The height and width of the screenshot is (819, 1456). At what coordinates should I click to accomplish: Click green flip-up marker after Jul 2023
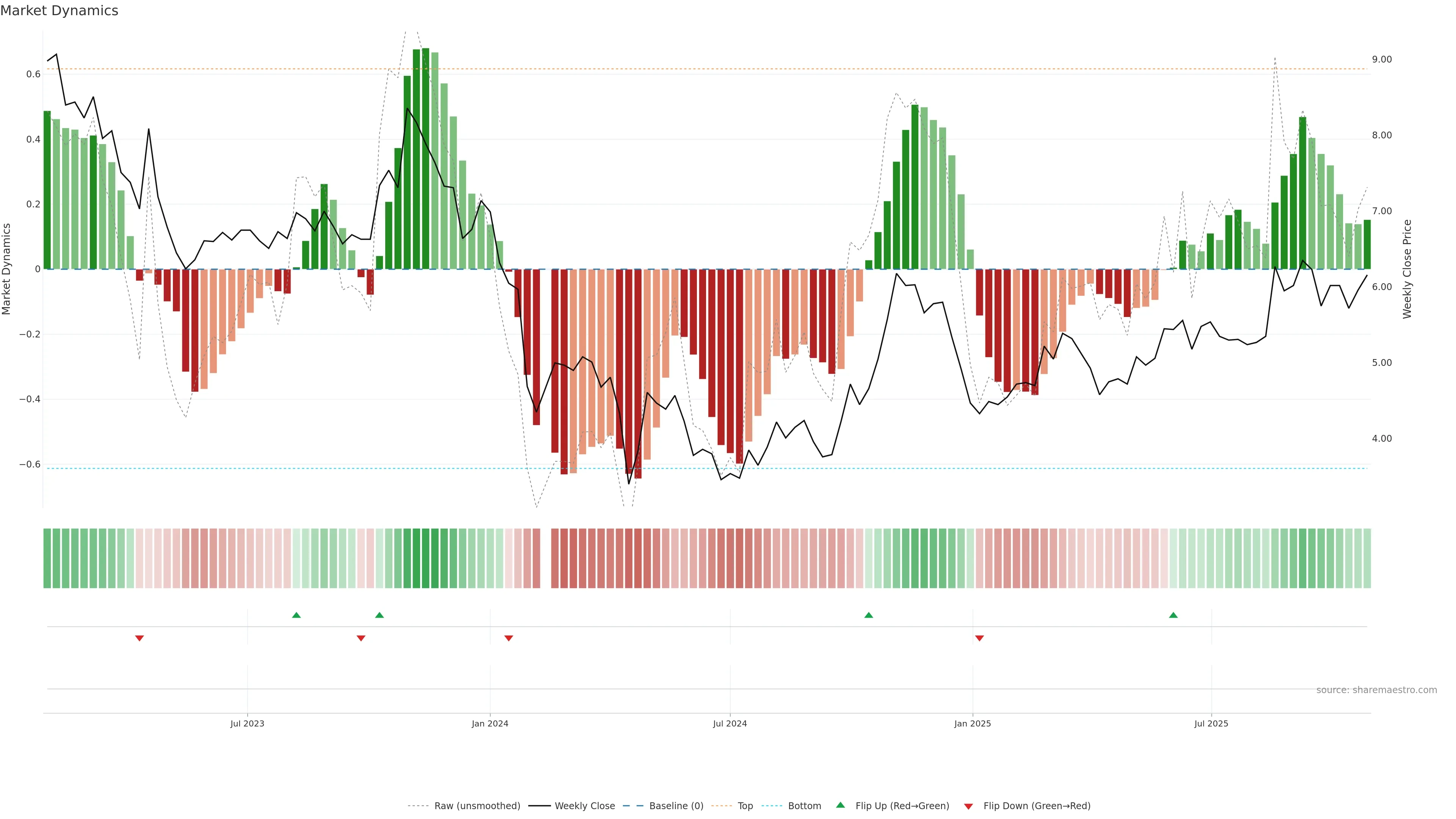pyautogui.click(x=296, y=615)
